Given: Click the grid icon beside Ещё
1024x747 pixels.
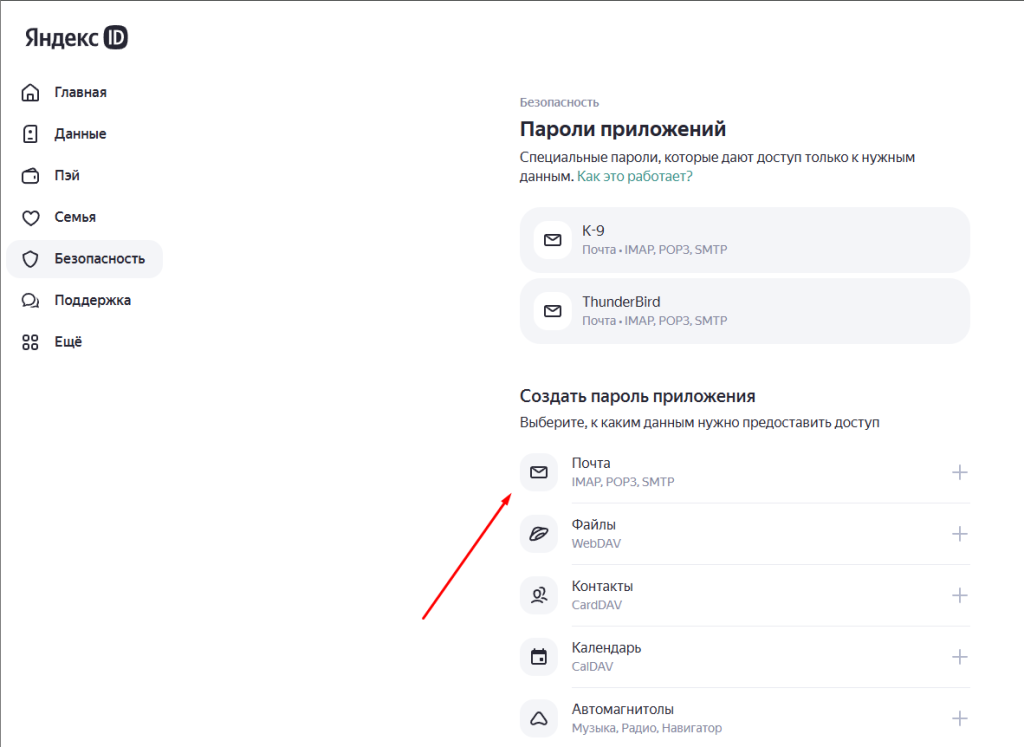Looking at the screenshot, I should [30, 342].
